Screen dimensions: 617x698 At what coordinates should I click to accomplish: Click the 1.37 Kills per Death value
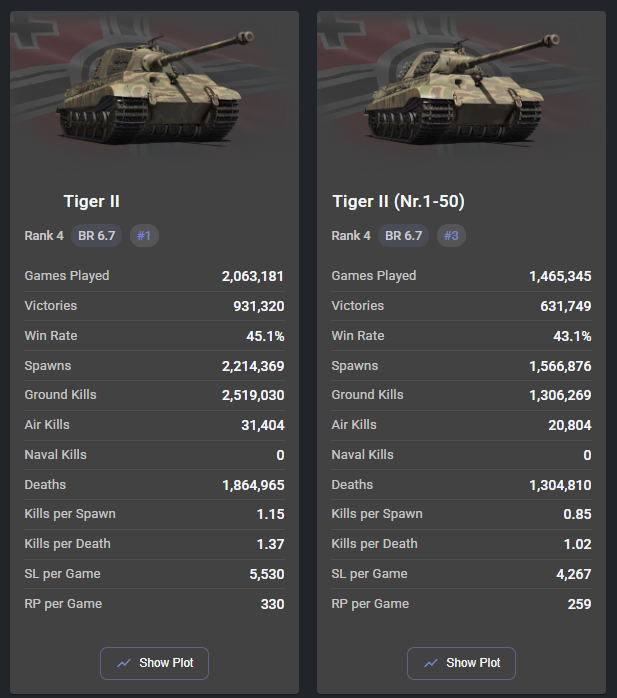[270, 544]
